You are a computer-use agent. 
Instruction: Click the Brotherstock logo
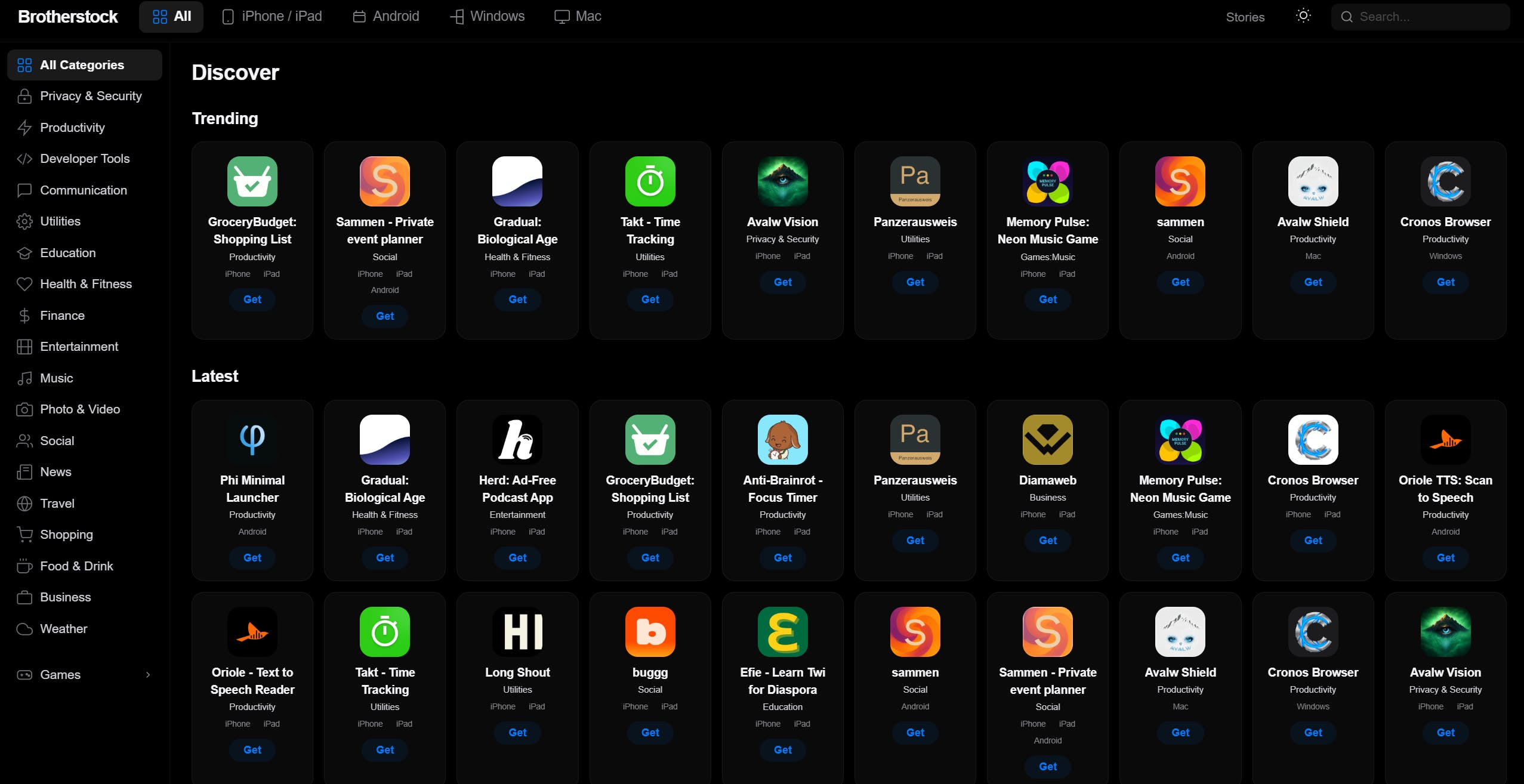tap(68, 17)
